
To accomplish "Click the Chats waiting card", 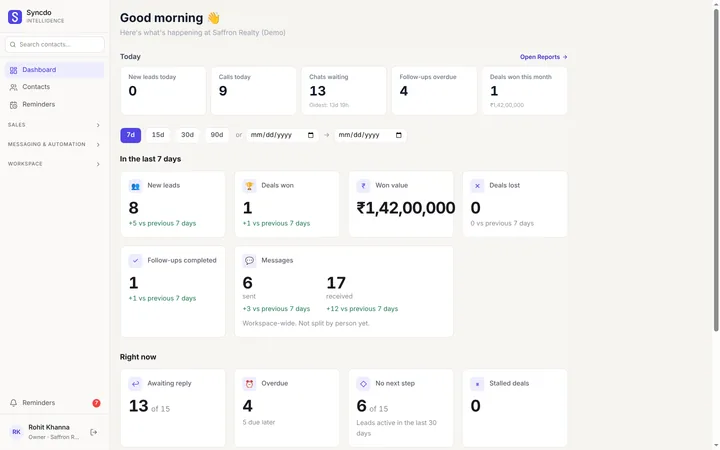I will click(x=343, y=91).
